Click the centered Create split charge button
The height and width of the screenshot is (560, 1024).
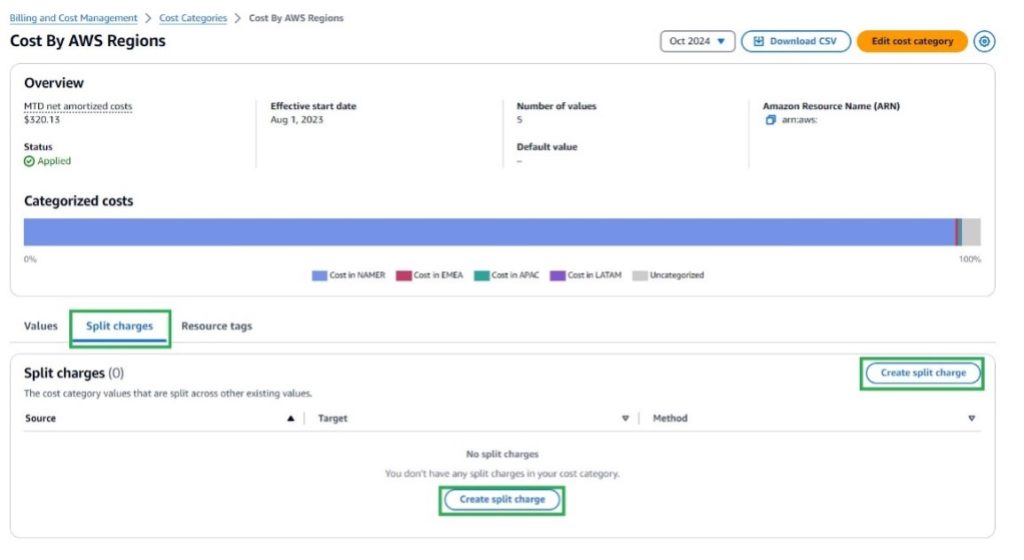[x=502, y=499]
